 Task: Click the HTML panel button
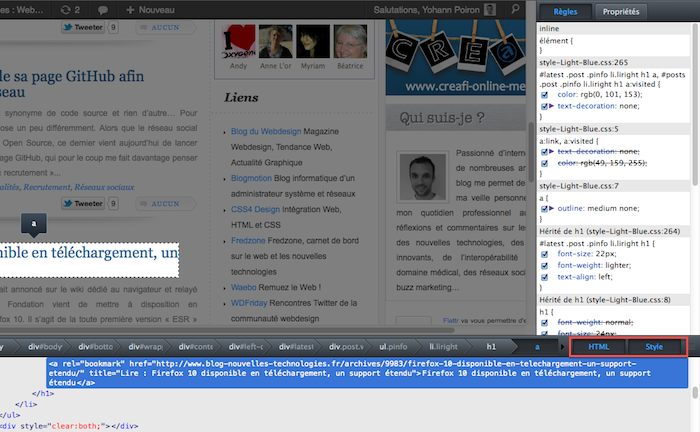pos(598,346)
